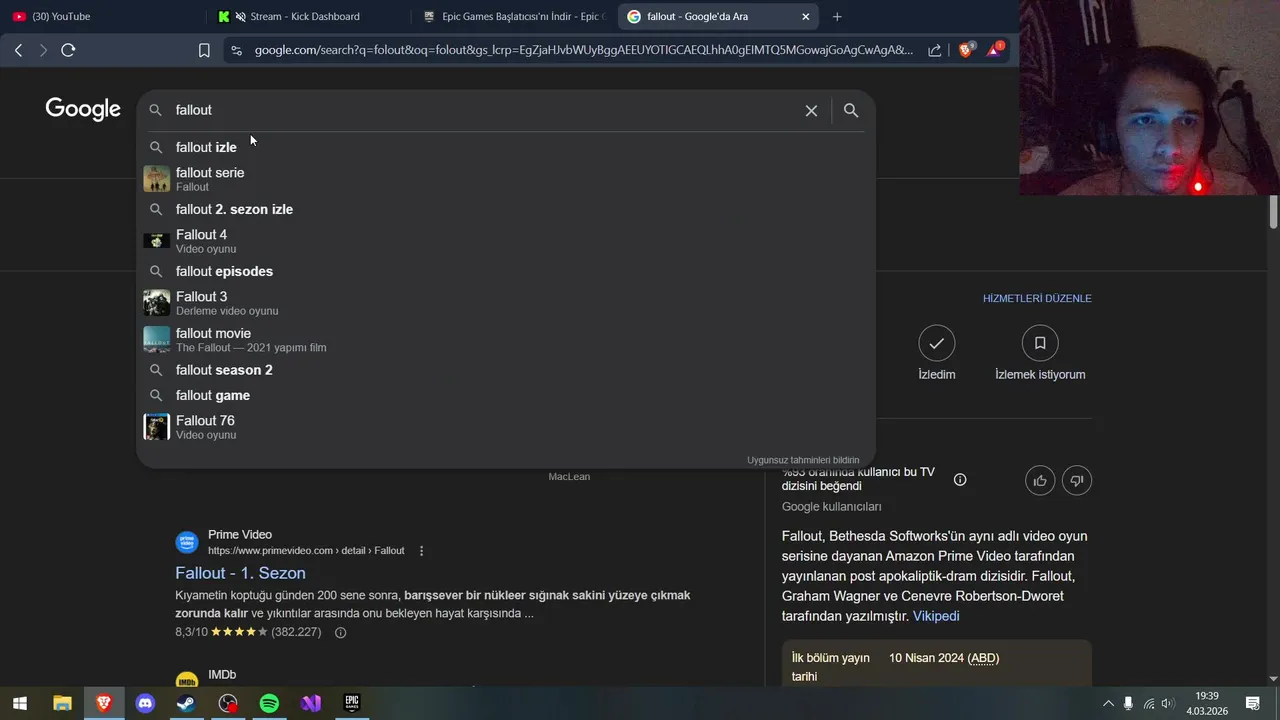This screenshot has width=1280, height=720.
Task: Select the 'fallout serie' suggestion
Action: click(506, 179)
